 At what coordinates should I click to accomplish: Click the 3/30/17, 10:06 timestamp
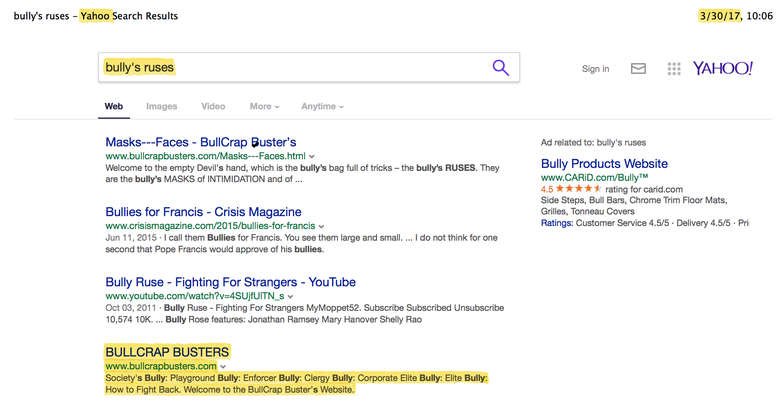(736, 16)
